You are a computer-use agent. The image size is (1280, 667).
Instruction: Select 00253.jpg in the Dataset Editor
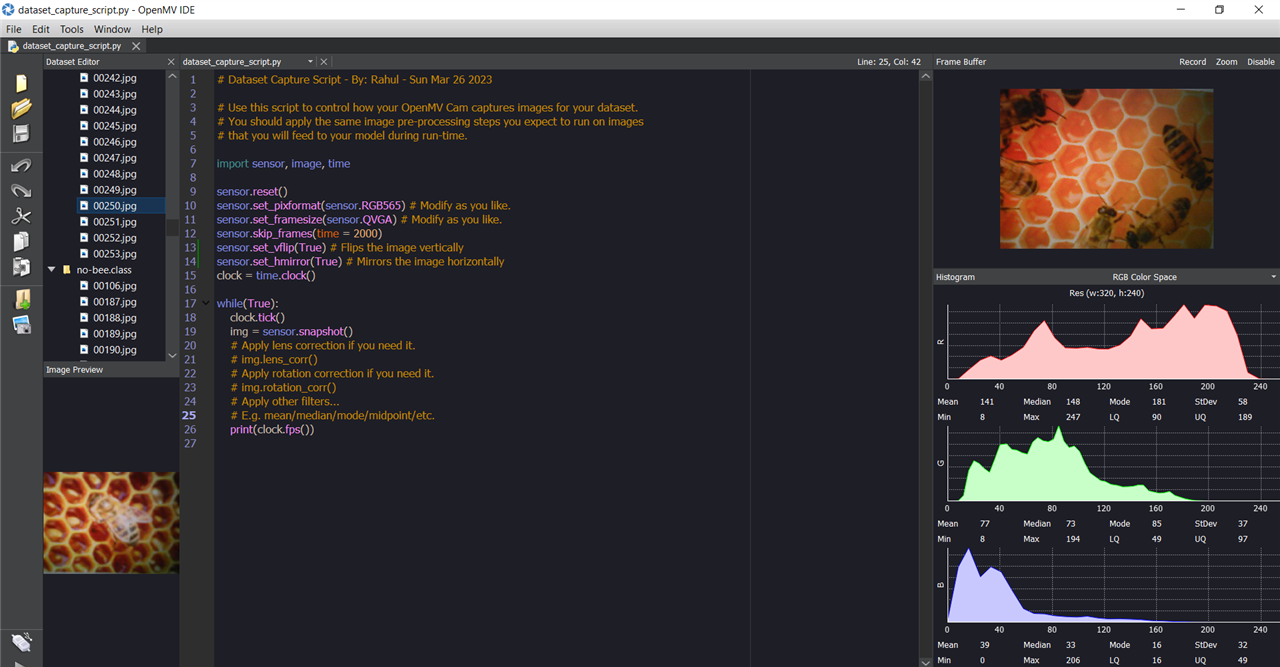114,254
